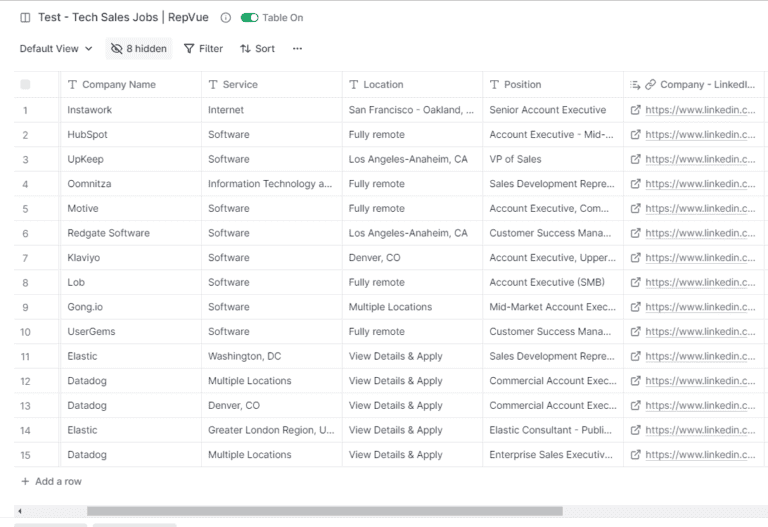
Task: Open the Sort options
Action: (x=257, y=49)
